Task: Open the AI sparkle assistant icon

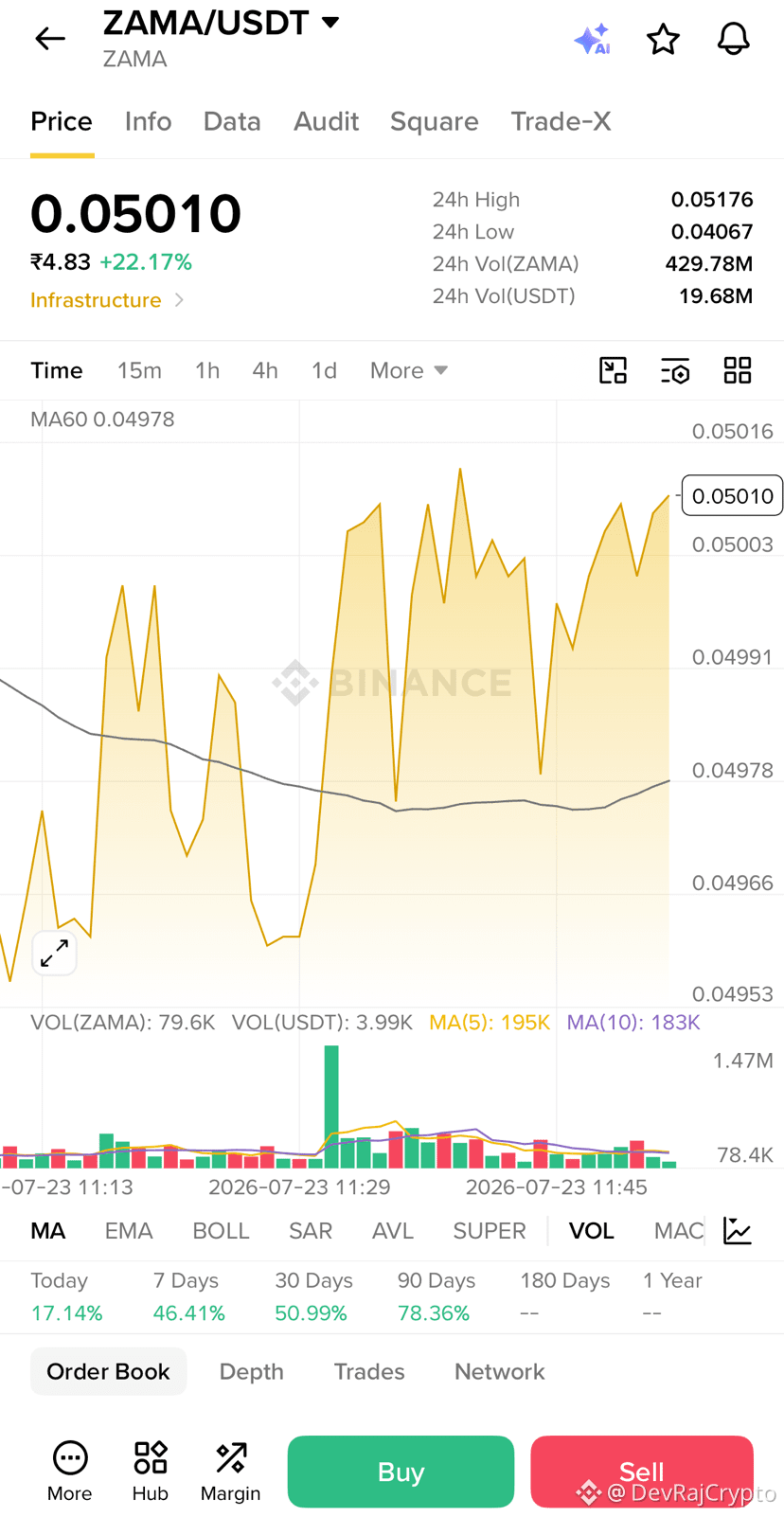Action: point(592,39)
